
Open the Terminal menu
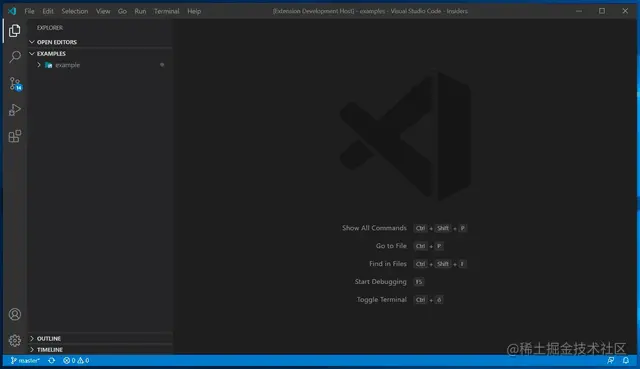point(167,11)
